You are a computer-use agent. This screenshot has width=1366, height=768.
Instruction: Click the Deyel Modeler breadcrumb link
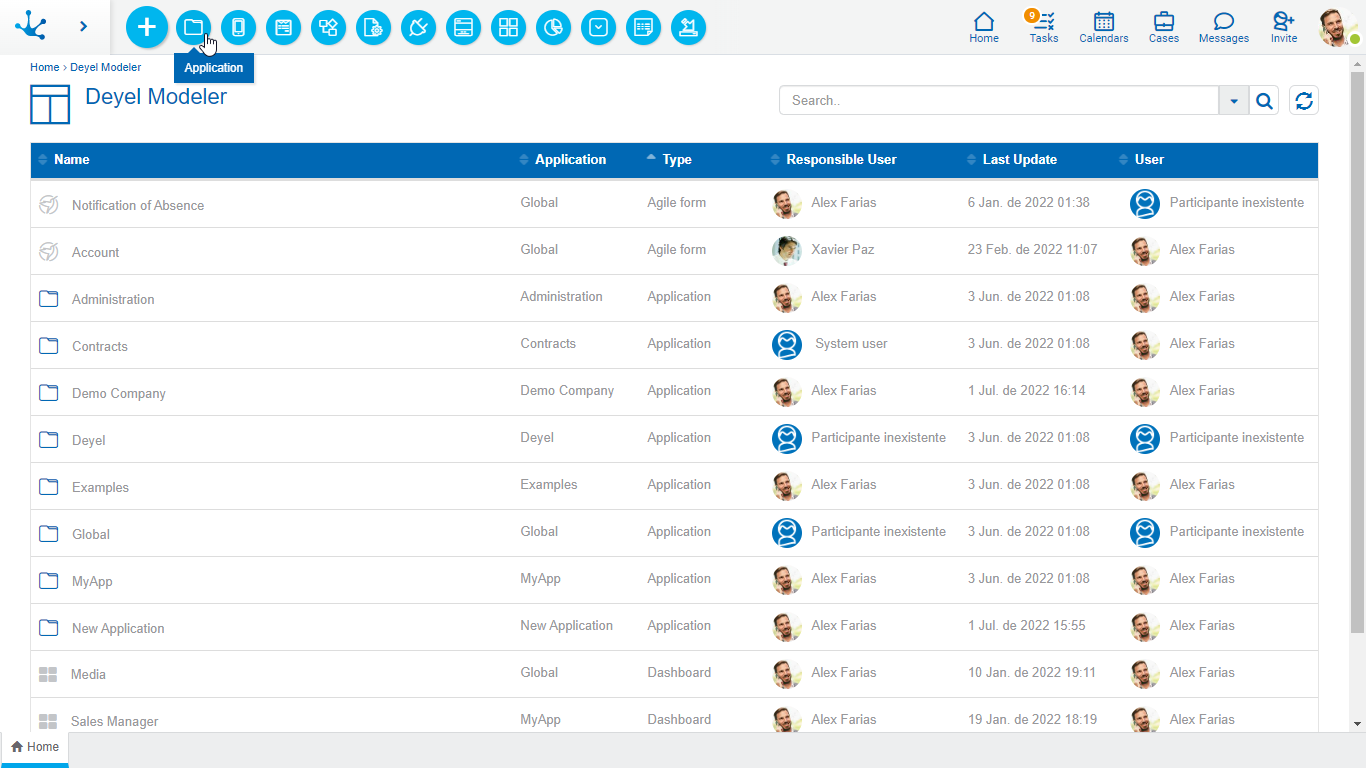click(105, 68)
